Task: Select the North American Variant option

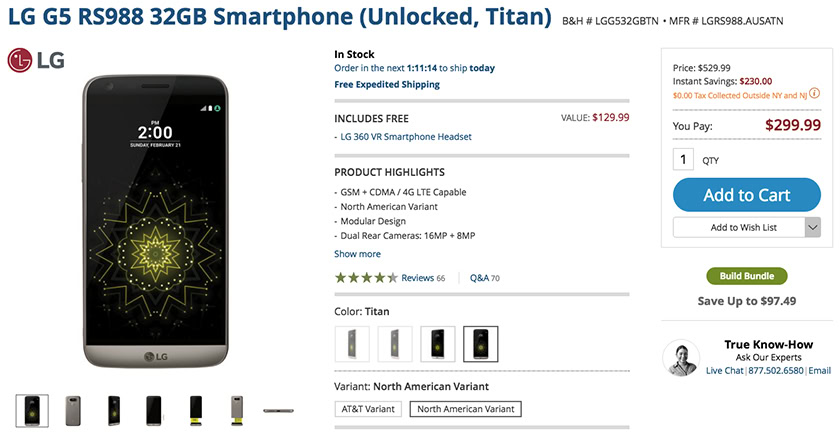Action: pyautogui.click(x=465, y=409)
